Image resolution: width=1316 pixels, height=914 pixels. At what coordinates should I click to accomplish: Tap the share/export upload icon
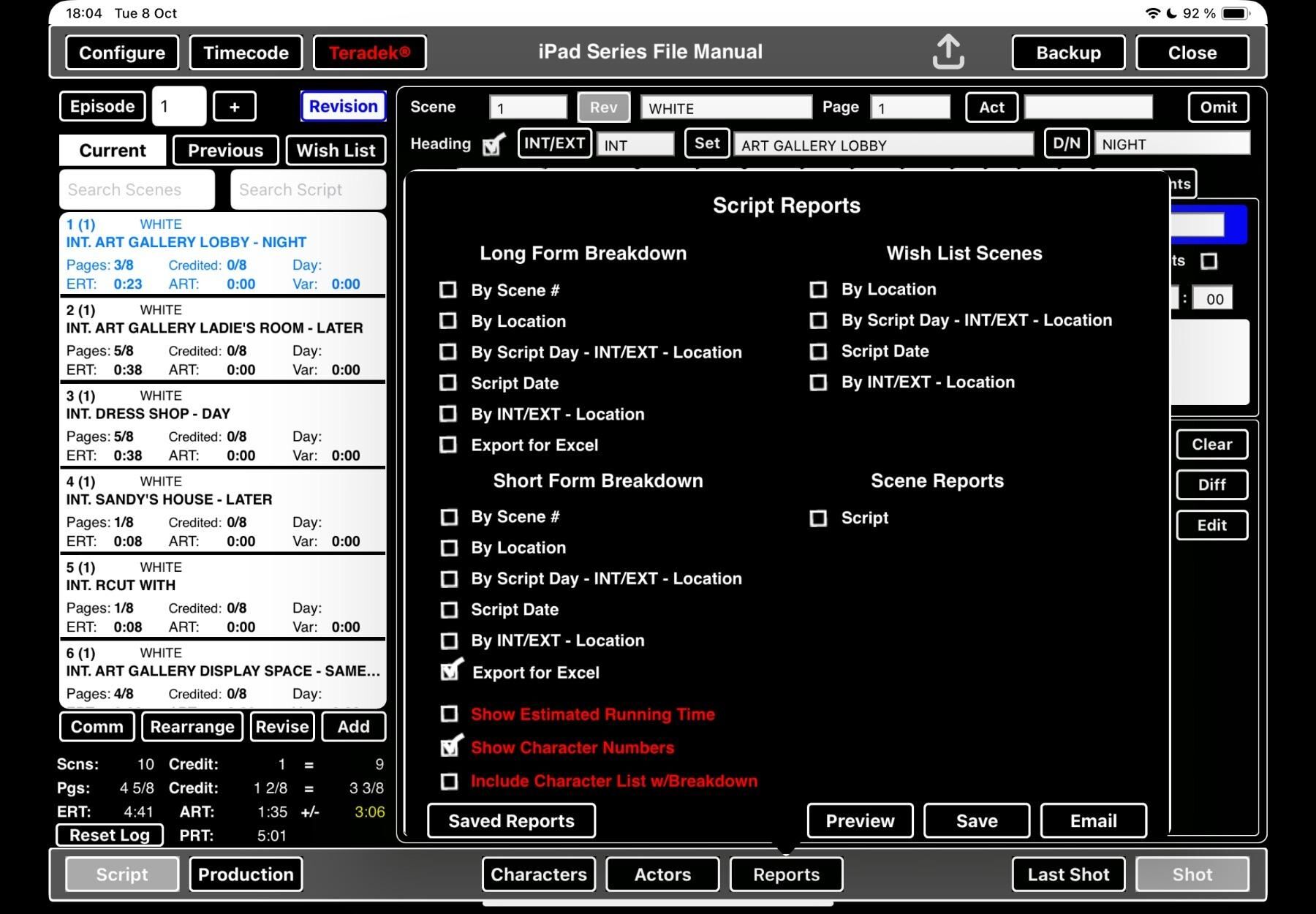(x=948, y=52)
